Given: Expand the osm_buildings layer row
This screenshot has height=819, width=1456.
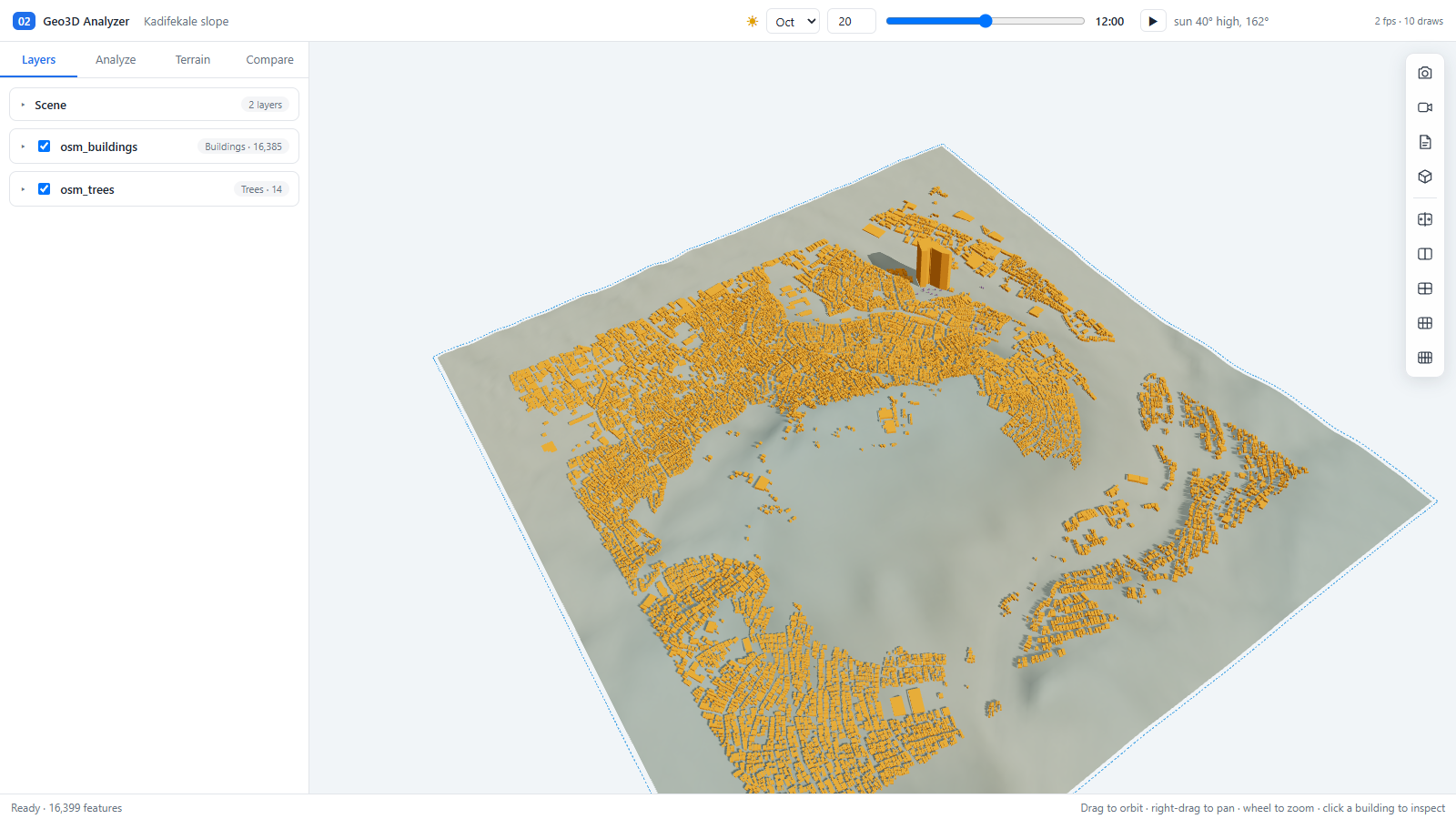Looking at the screenshot, I should tap(23, 147).
